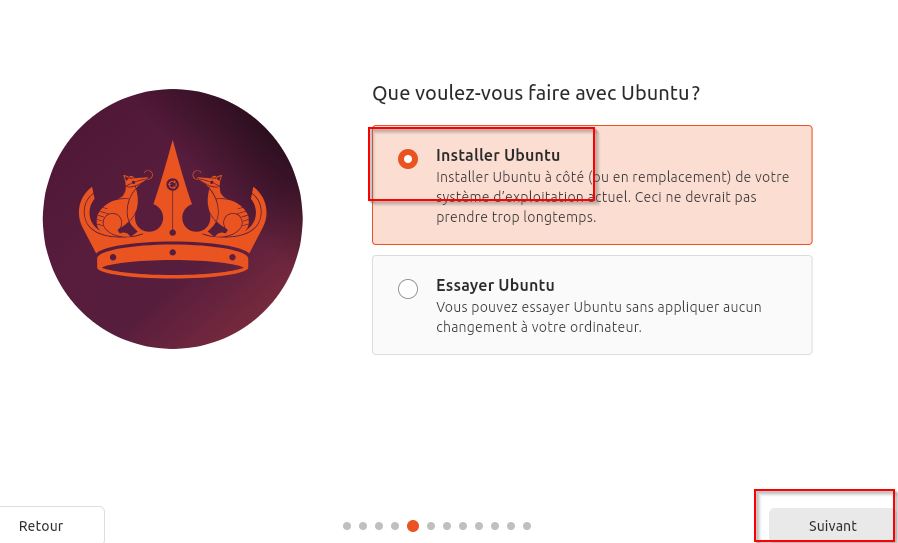Go back with the Retour button

(x=41, y=525)
